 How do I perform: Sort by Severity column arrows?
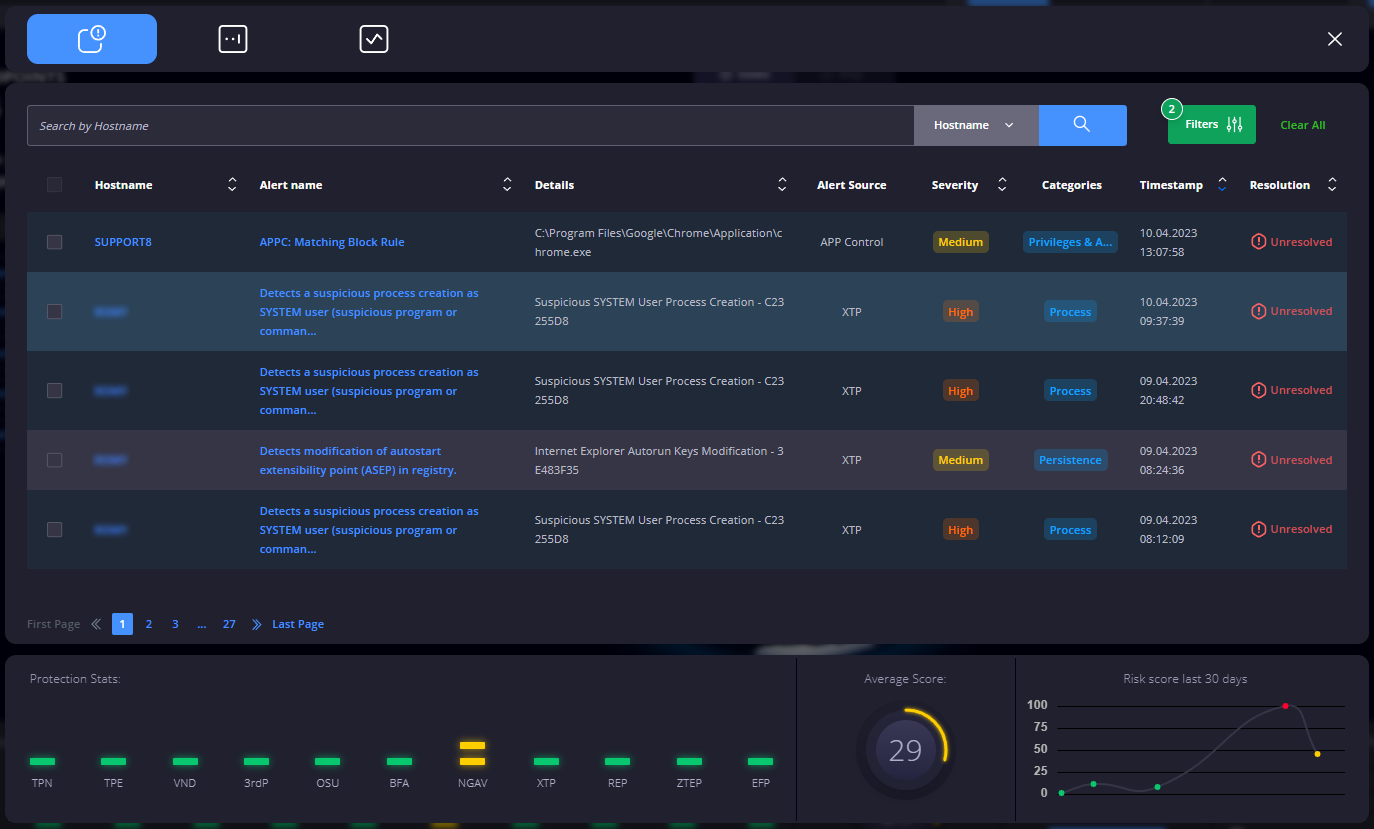click(1002, 185)
